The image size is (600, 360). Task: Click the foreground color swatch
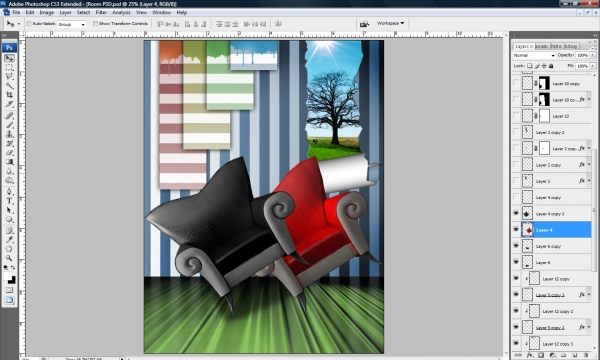[8, 276]
